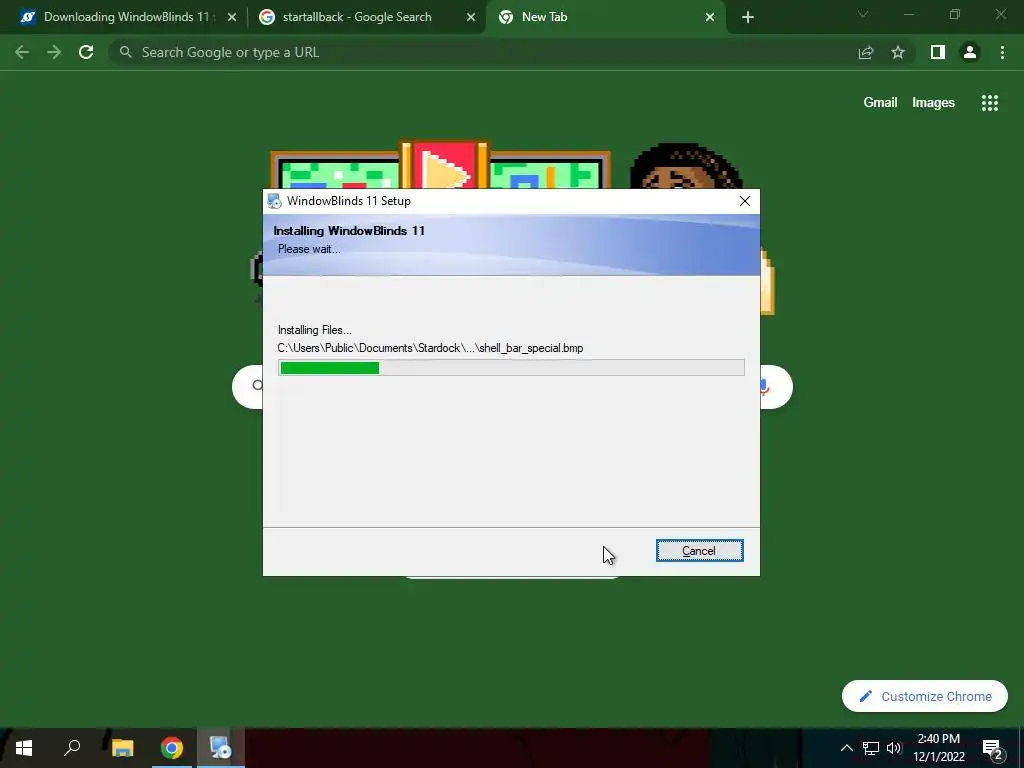This screenshot has height=768, width=1024.
Task: Close the New Tab tab
Action: click(710, 18)
